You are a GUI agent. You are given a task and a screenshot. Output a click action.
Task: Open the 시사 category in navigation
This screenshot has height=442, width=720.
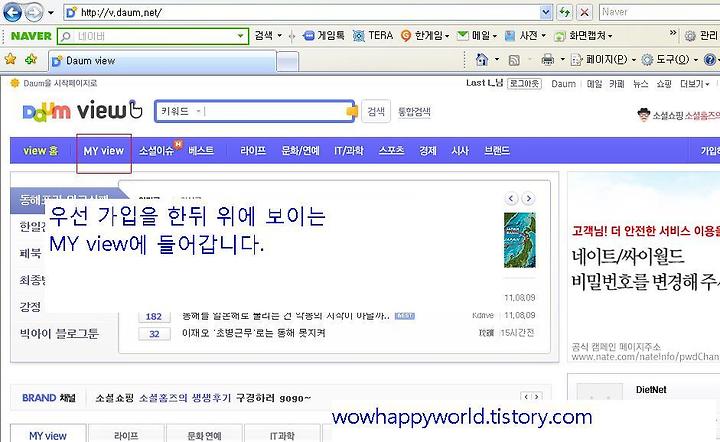[x=460, y=151]
